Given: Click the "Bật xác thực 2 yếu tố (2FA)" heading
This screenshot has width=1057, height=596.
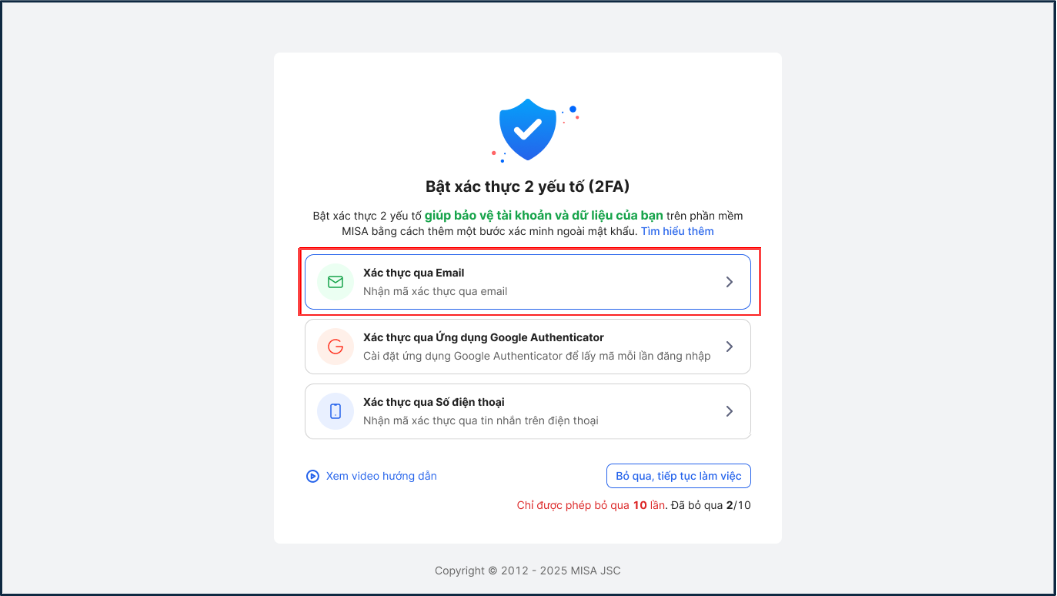Looking at the screenshot, I should (527, 187).
